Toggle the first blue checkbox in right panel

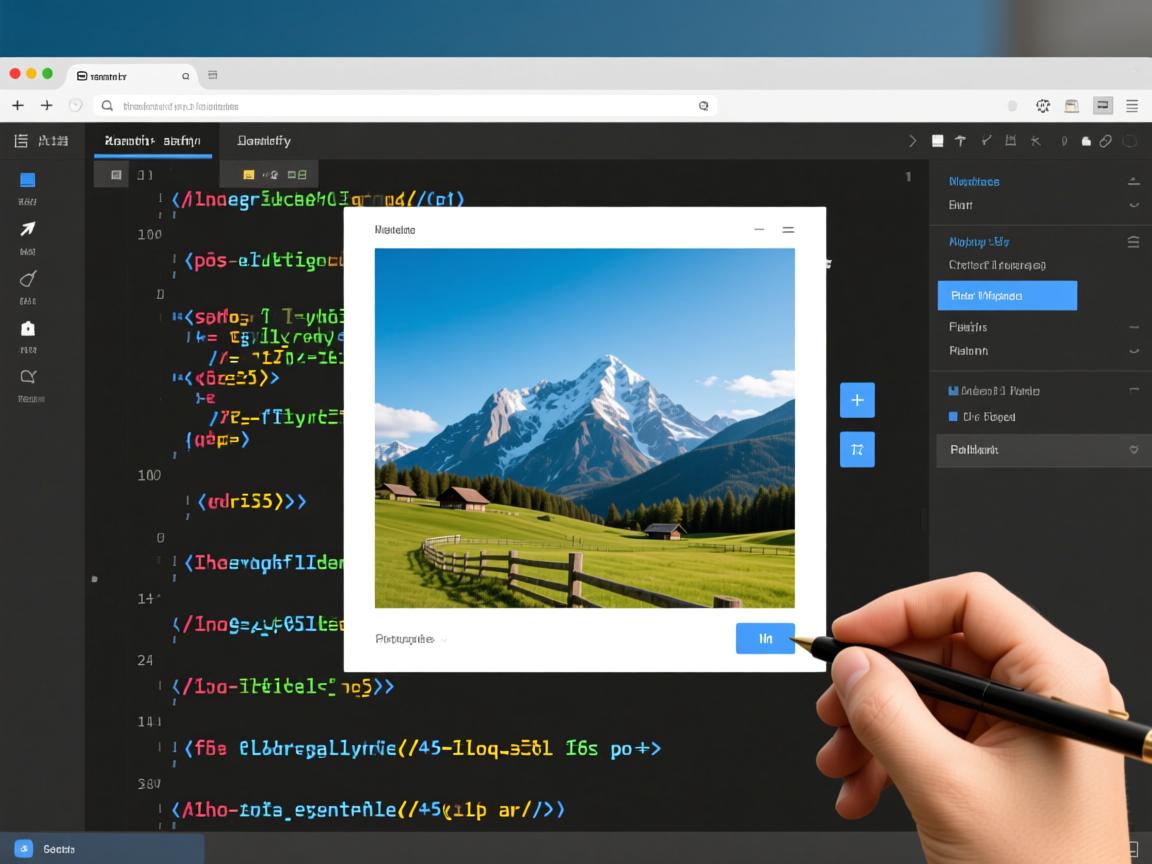tap(953, 391)
